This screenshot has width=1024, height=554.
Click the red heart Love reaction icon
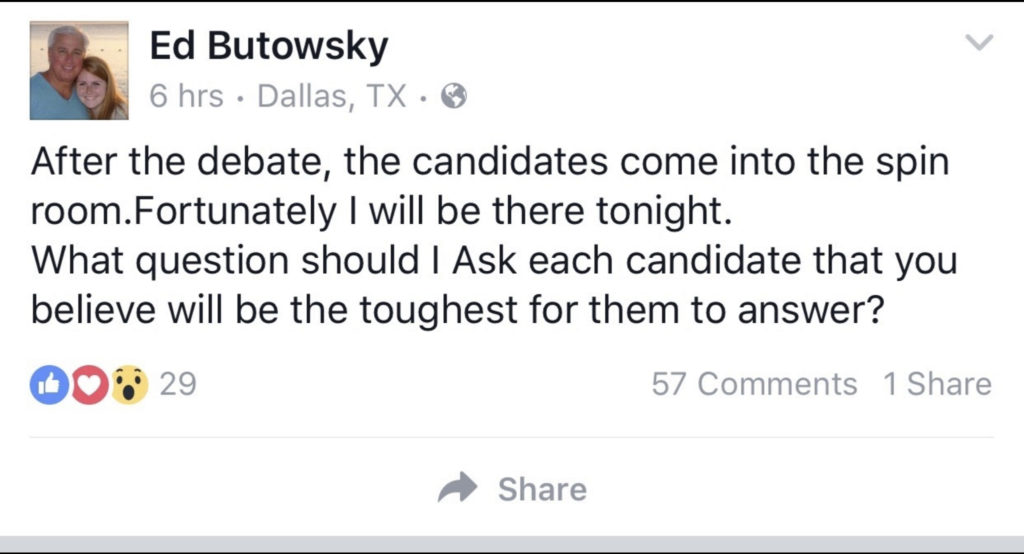pyautogui.click(x=89, y=385)
